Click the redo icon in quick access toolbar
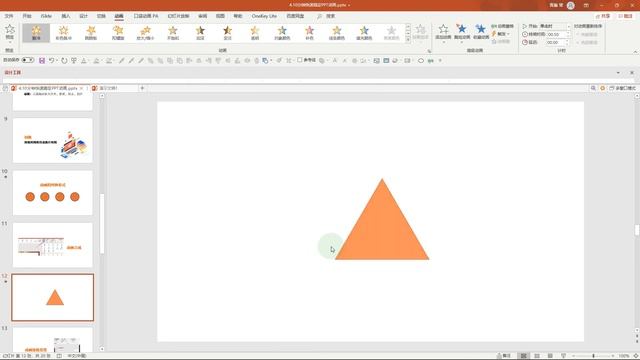The image size is (640, 360). pyautogui.click(x=64, y=60)
